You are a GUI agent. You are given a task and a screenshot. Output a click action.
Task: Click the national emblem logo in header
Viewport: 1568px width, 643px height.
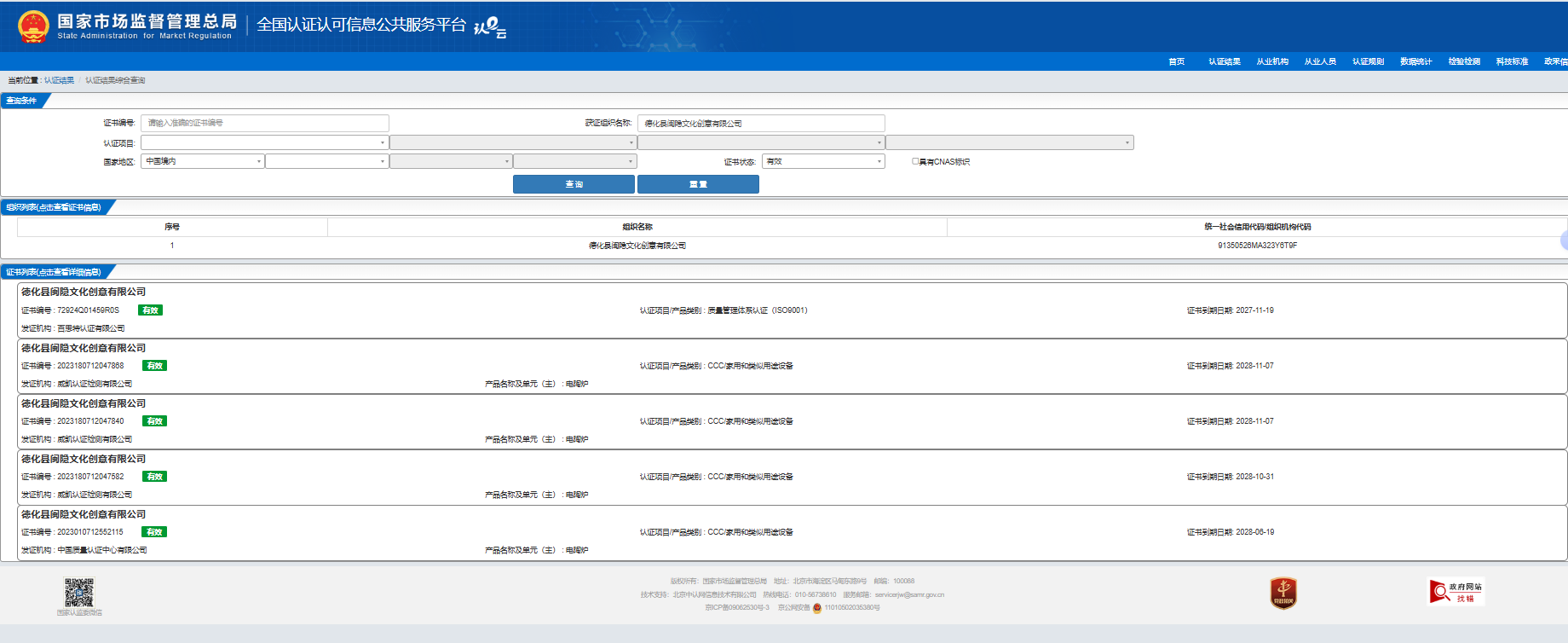click(x=33, y=26)
